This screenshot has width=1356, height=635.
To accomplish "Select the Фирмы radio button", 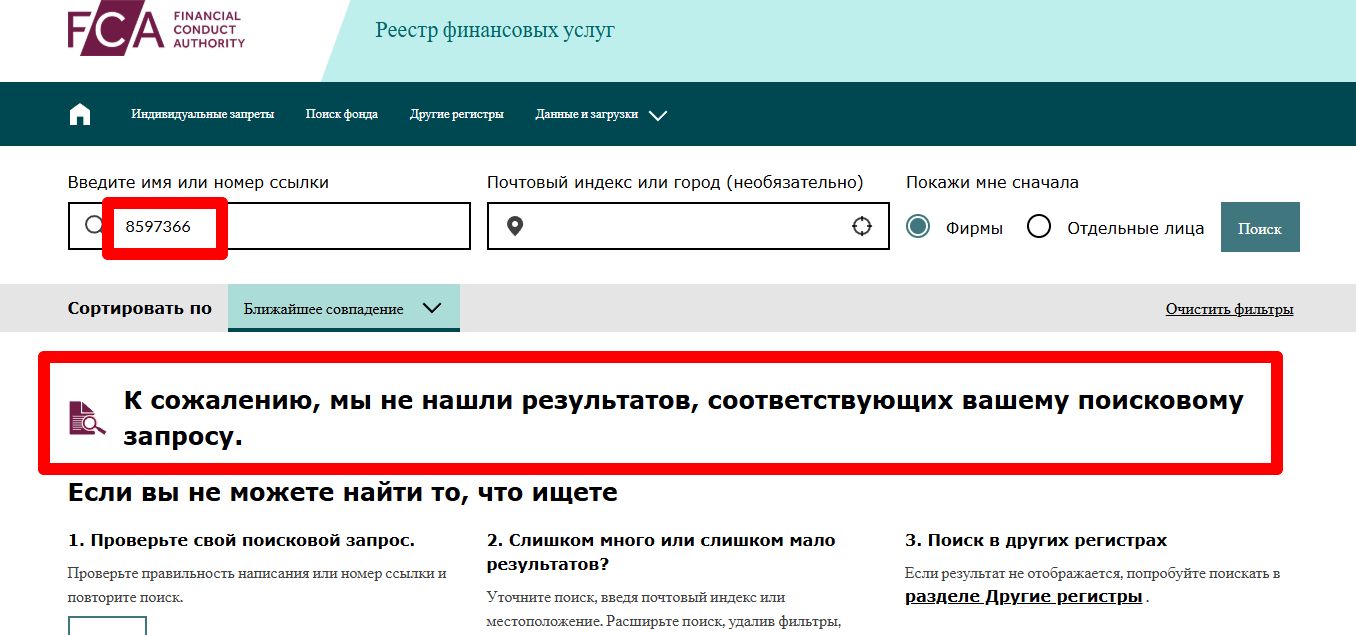I will click(918, 227).
